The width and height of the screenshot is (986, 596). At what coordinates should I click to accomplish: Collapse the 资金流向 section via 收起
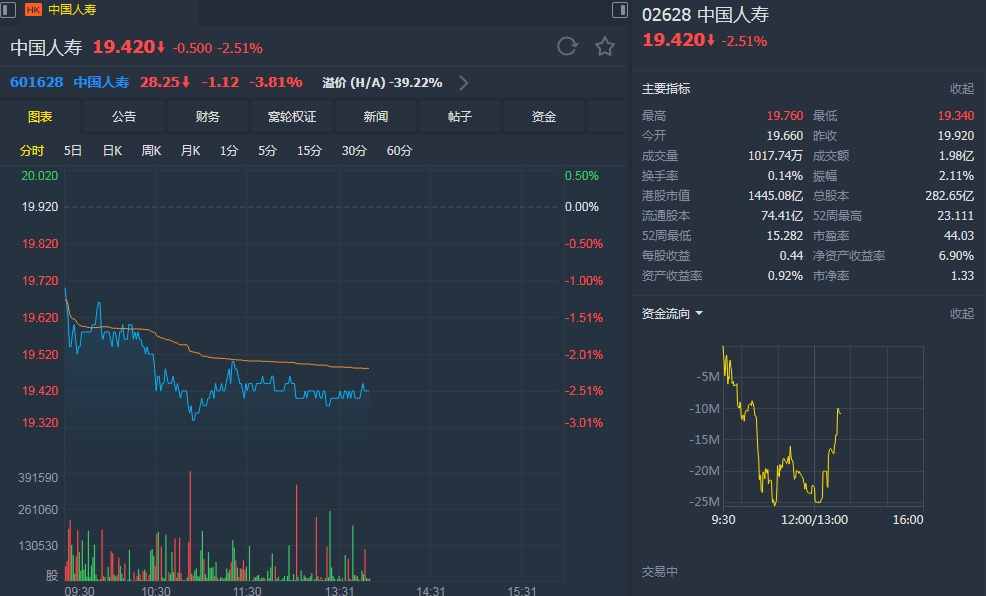point(961,314)
